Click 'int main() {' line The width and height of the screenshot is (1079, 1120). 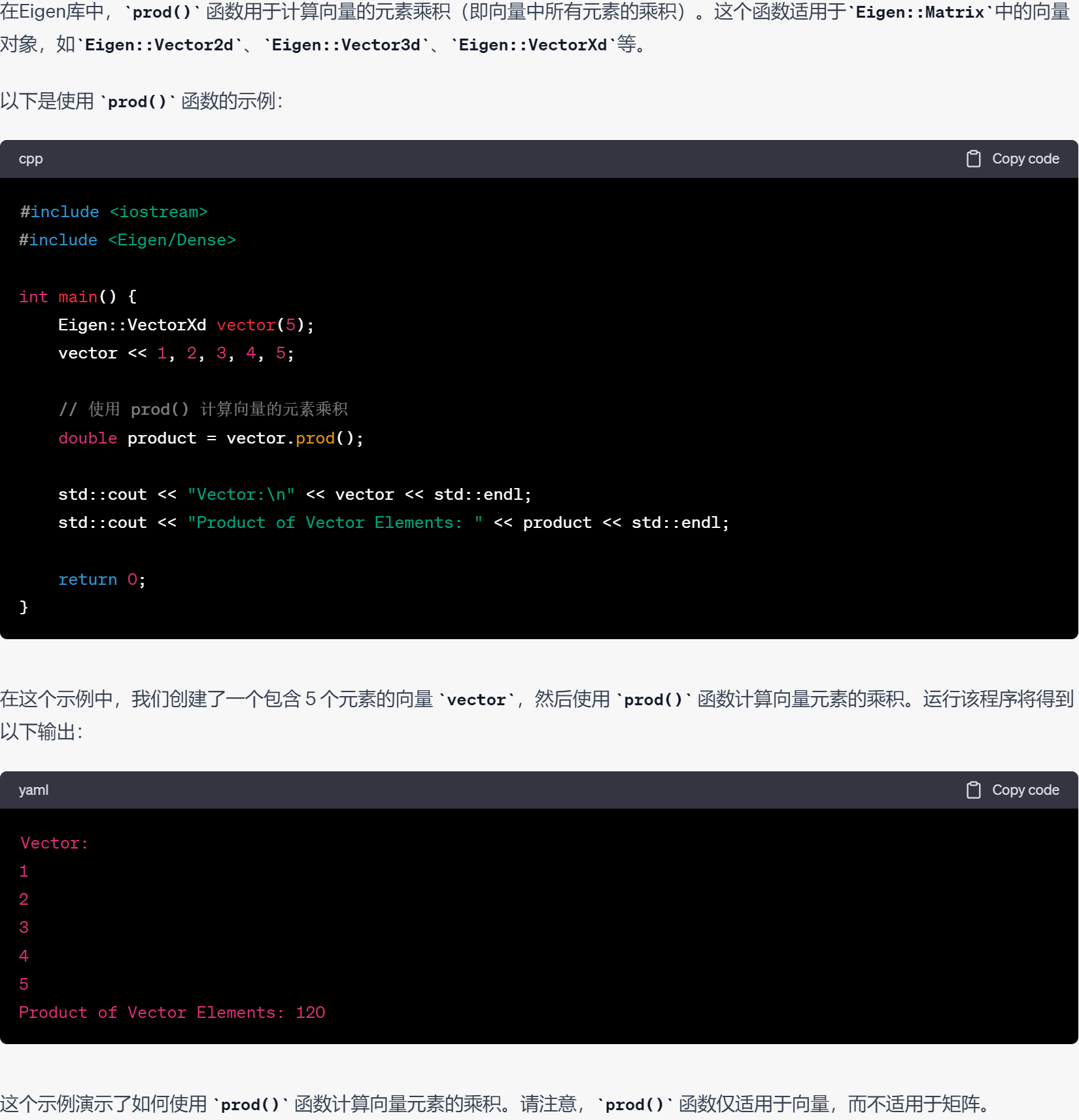(x=78, y=297)
